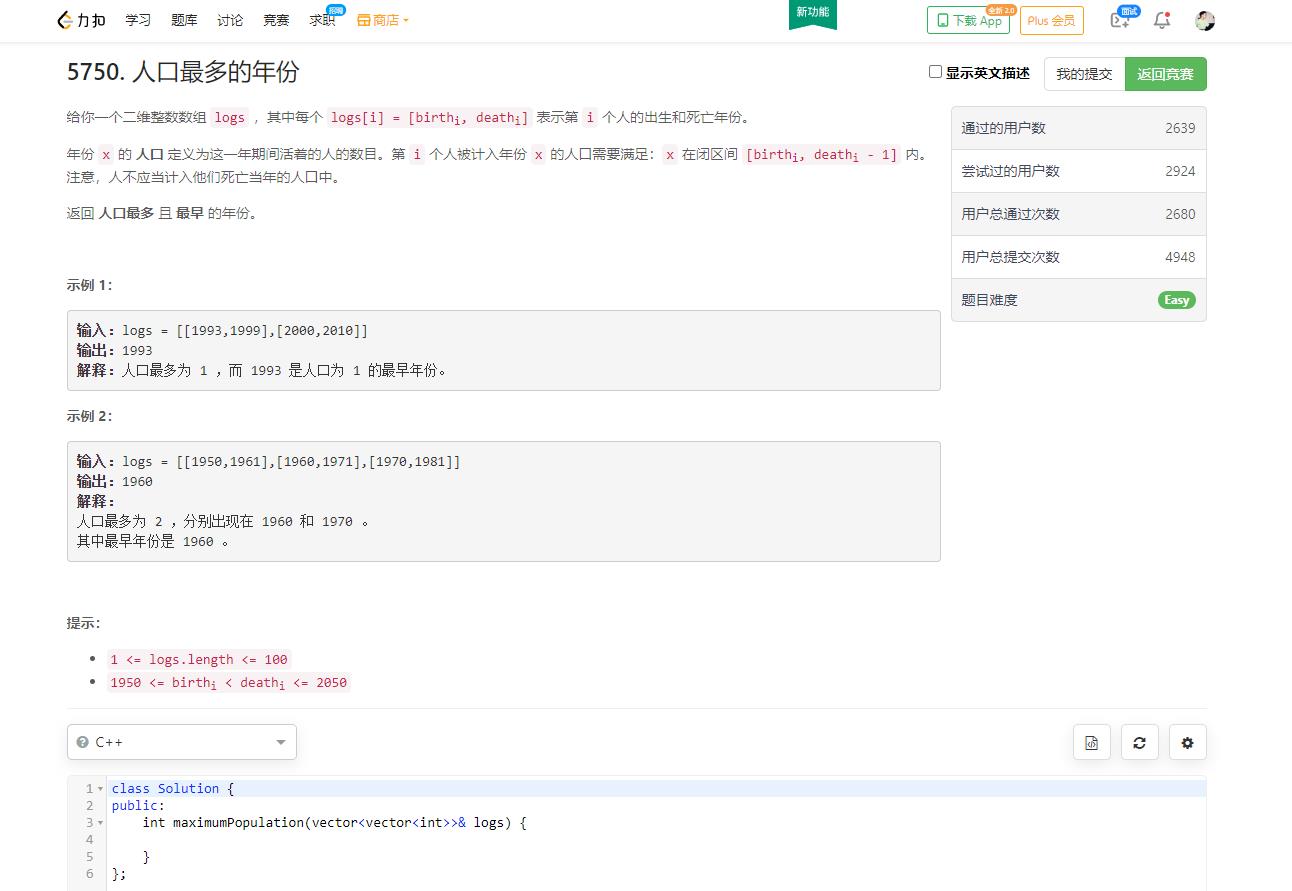The height and width of the screenshot is (891, 1292).
Task: Open the 竞赛 contests page
Action: (276, 20)
